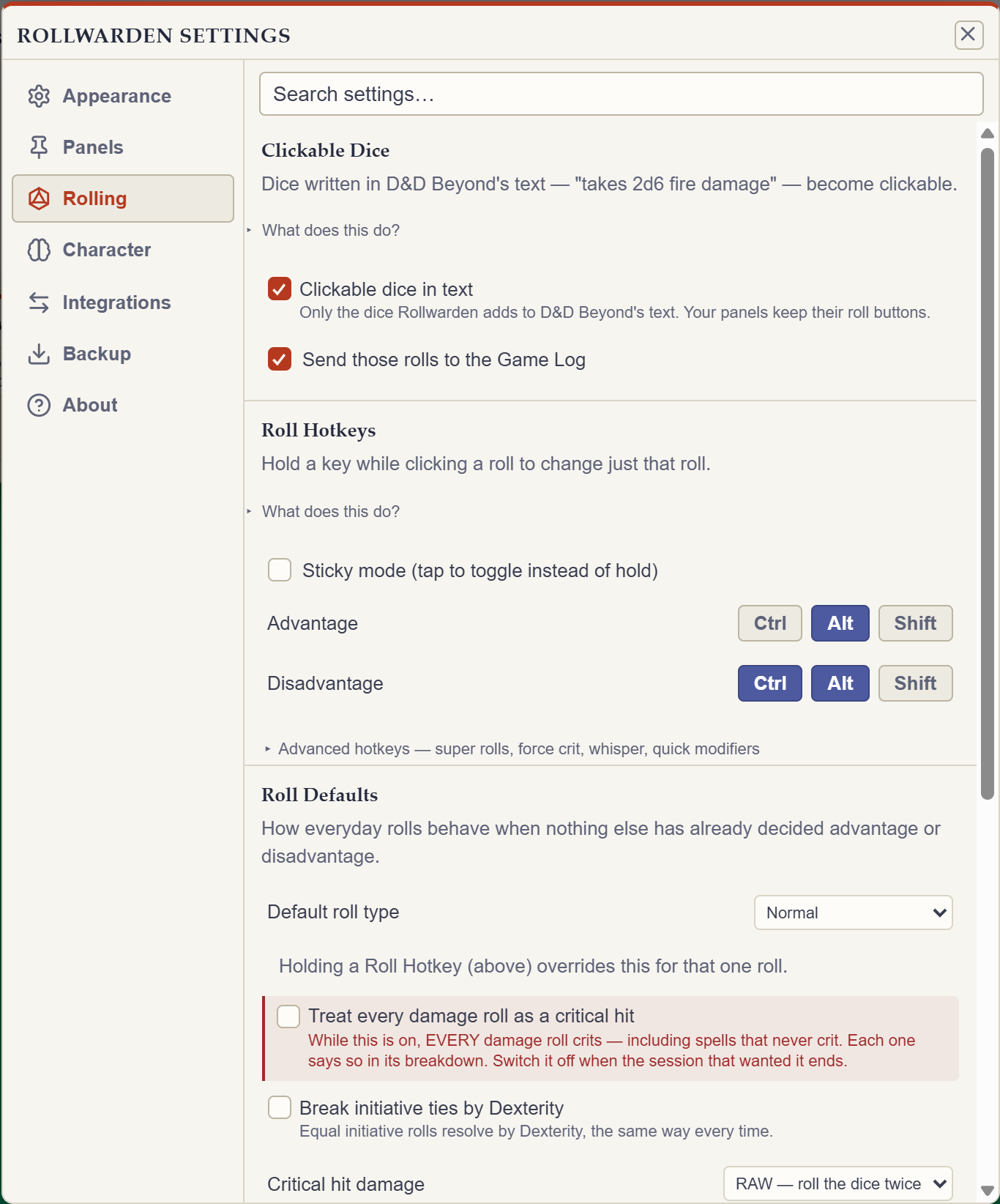Show the About tab
Viewport: 1000px width, 1204px height.
tap(123, 405)
